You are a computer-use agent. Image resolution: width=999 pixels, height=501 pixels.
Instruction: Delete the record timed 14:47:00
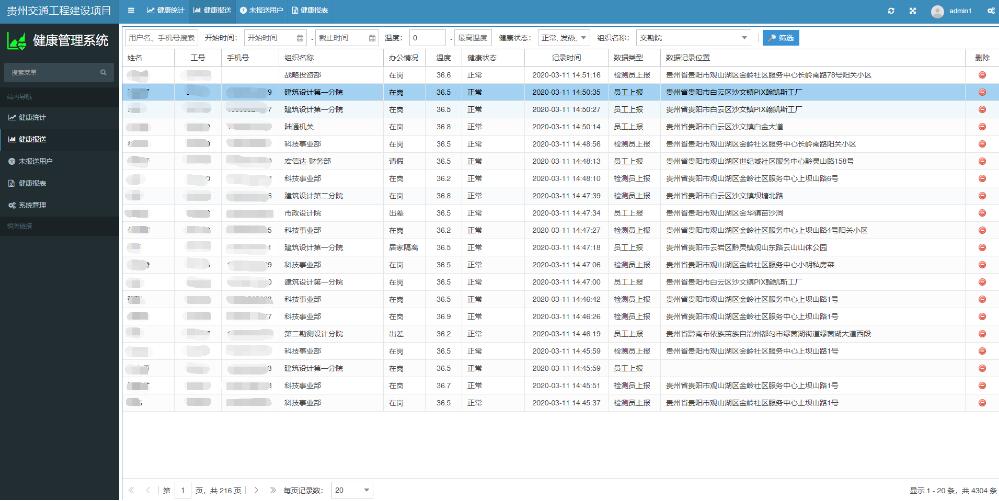pos(982,282)
